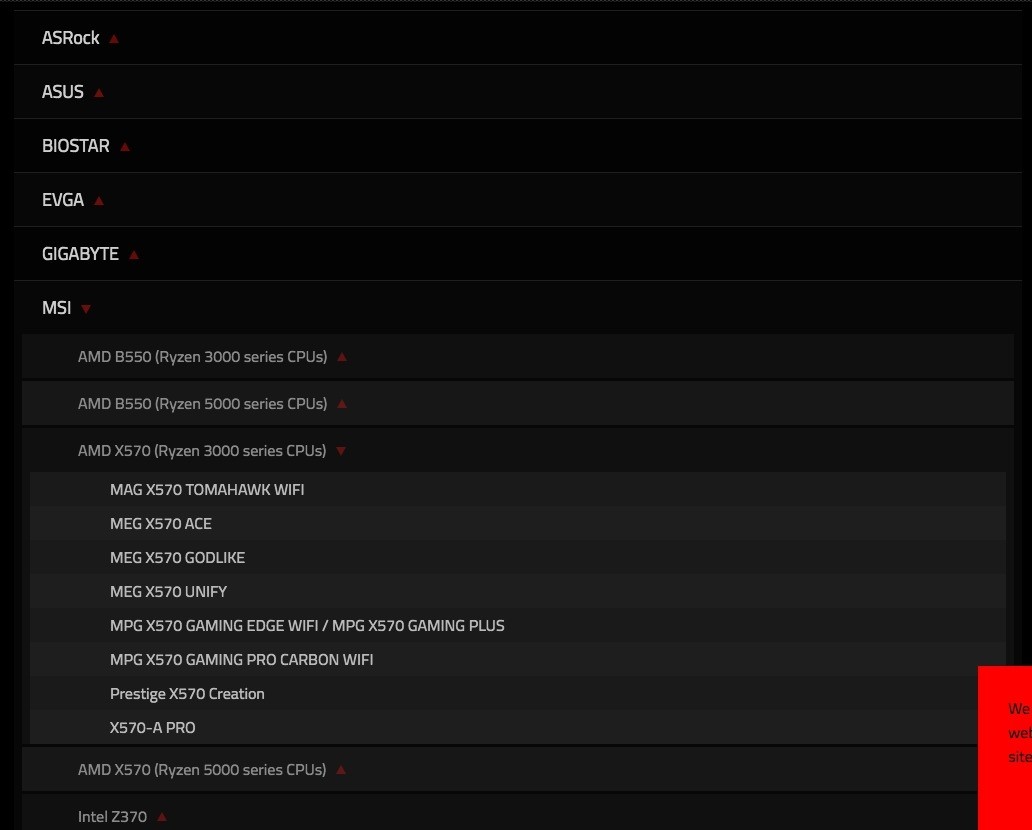Open the MAG X570 TOMAHAWK WIFI entry
The width and height of the screenshot is (1032, 830).
click(518, 490)
